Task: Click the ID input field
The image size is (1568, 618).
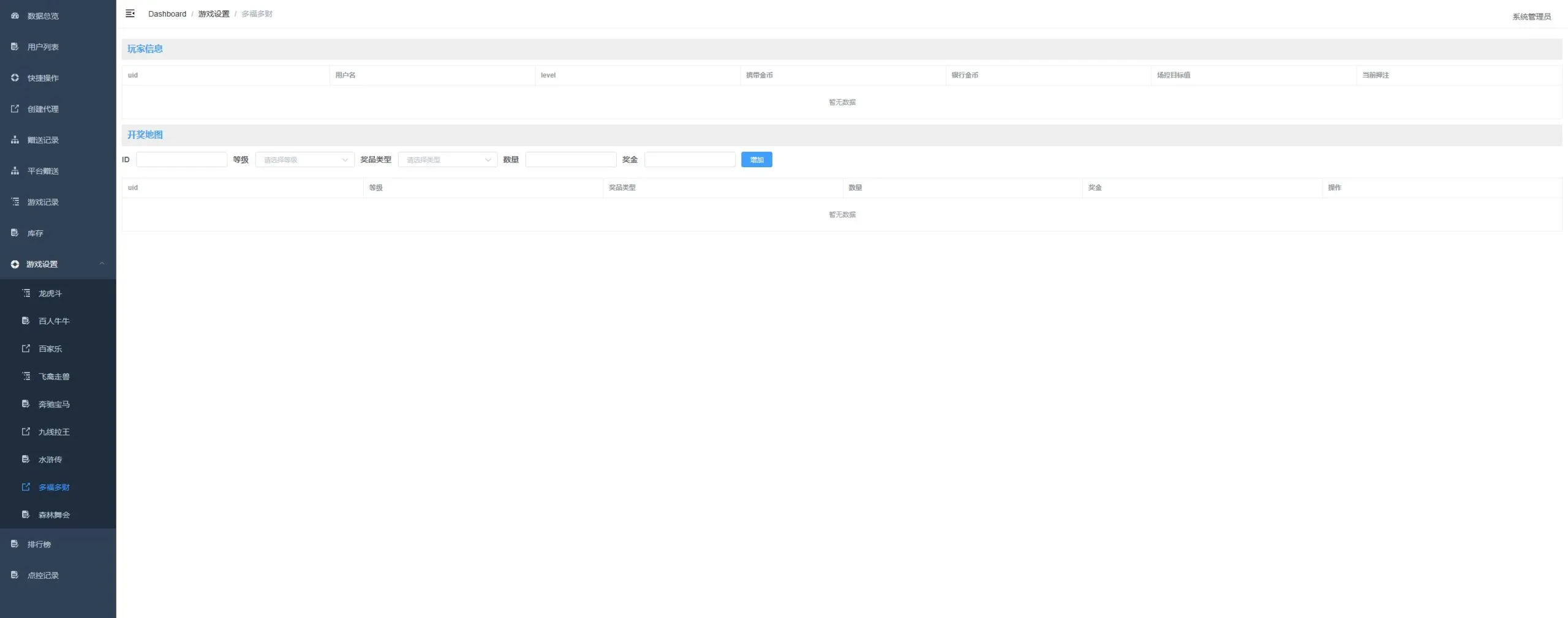Action: coord(181,160)
